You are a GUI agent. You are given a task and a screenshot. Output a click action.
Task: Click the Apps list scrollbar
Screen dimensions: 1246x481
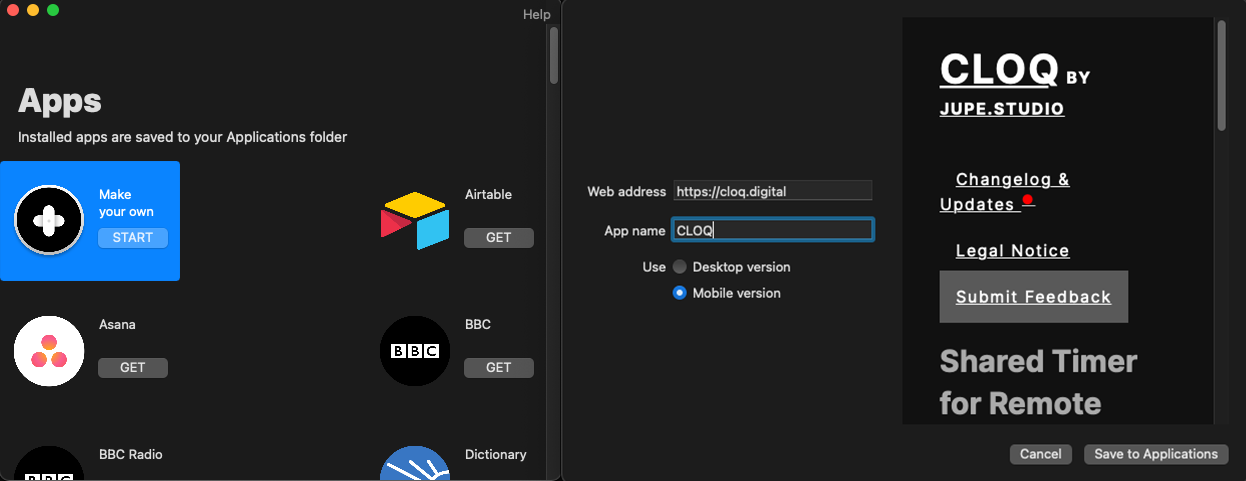[x=553, y=55]
